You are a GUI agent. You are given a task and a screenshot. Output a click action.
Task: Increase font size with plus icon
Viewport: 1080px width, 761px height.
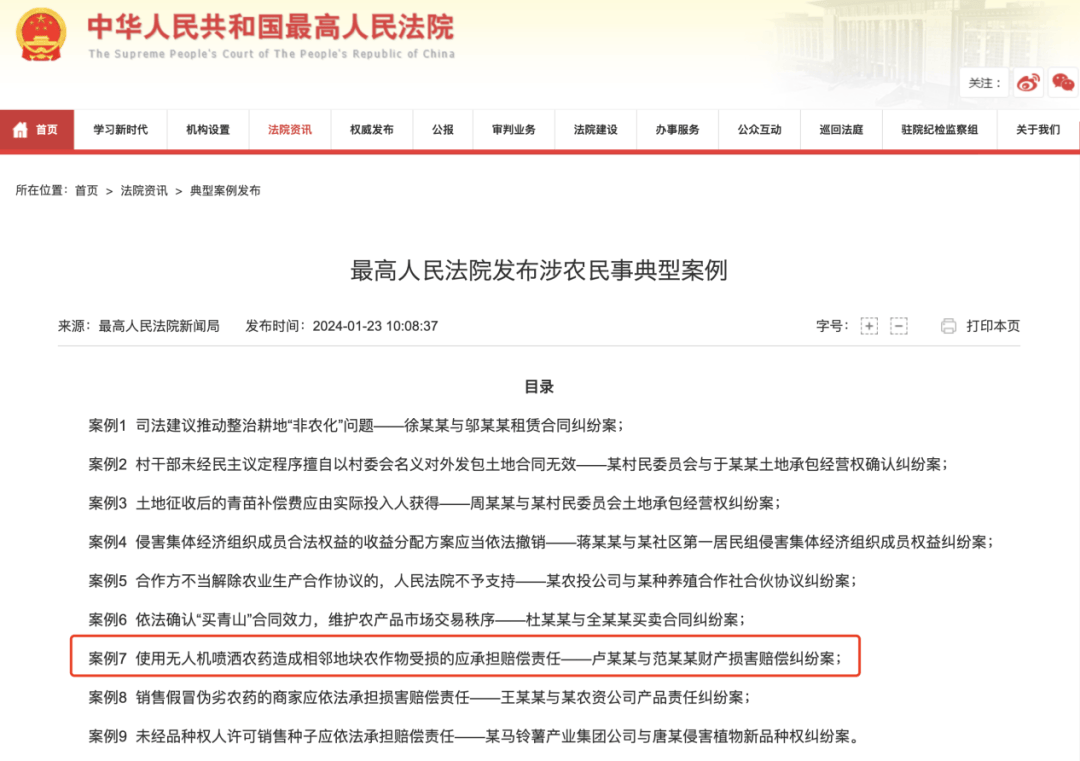tap(869, 326)
